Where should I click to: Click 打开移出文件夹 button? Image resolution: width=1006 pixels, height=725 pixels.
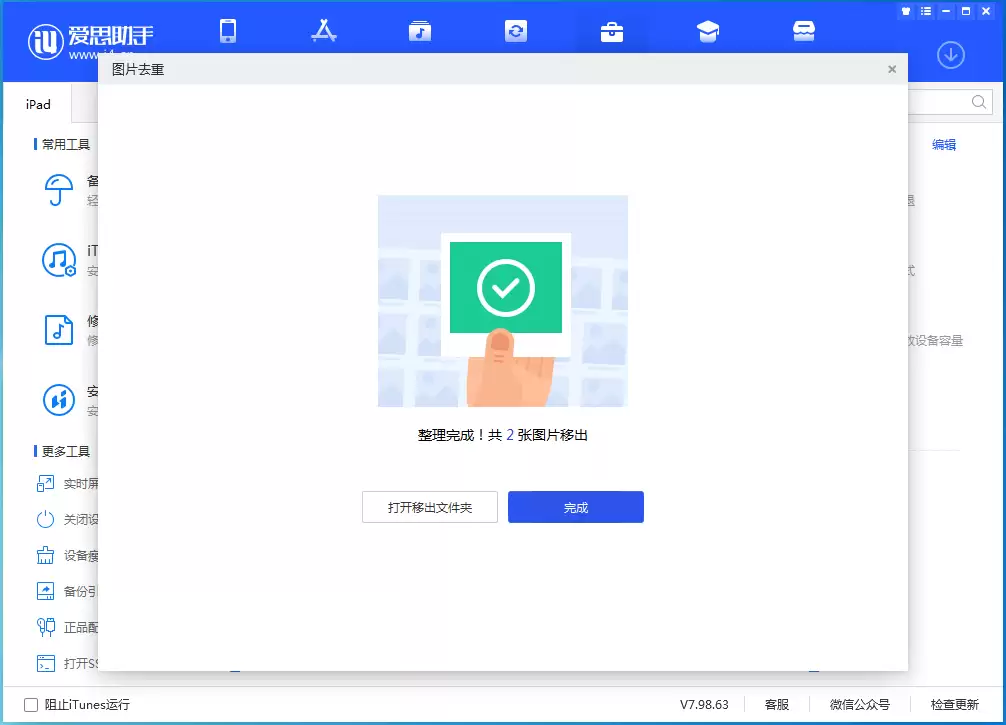[430, 507]
